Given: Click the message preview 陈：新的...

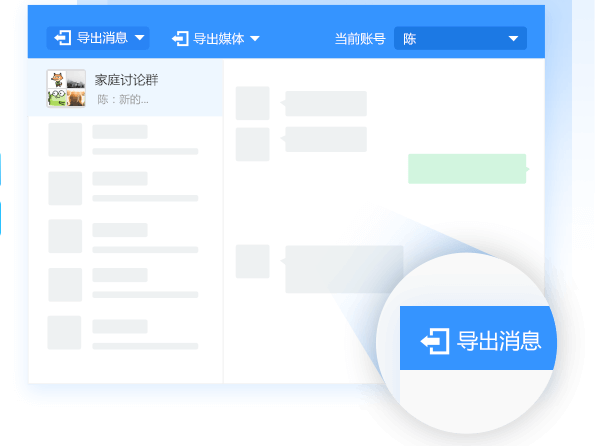Looking at the screenshot, I should coord(123,100).
